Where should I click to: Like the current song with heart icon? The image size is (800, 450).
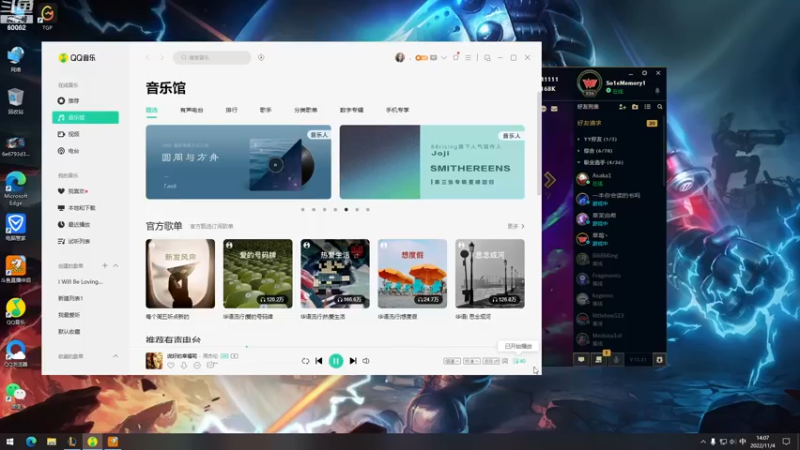[x=171, y=365]
